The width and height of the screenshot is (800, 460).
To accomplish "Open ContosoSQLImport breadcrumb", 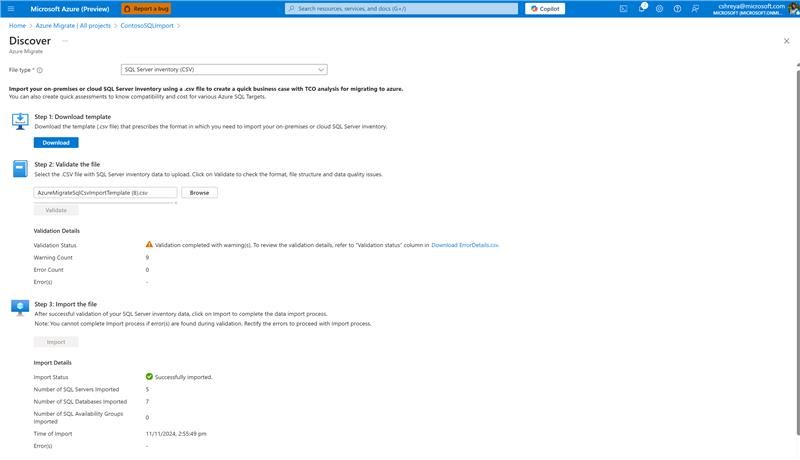I will click(147, 25).
